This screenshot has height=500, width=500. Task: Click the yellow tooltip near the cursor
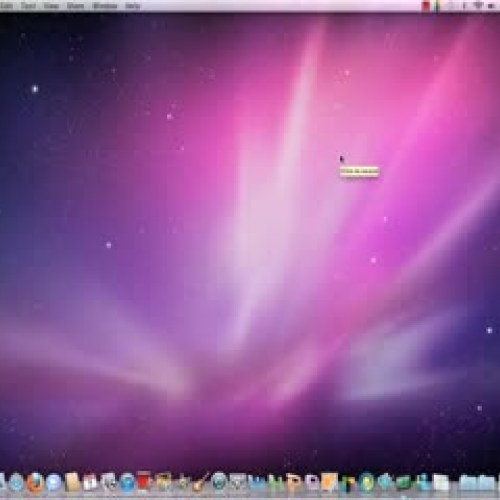coord(359,171)
